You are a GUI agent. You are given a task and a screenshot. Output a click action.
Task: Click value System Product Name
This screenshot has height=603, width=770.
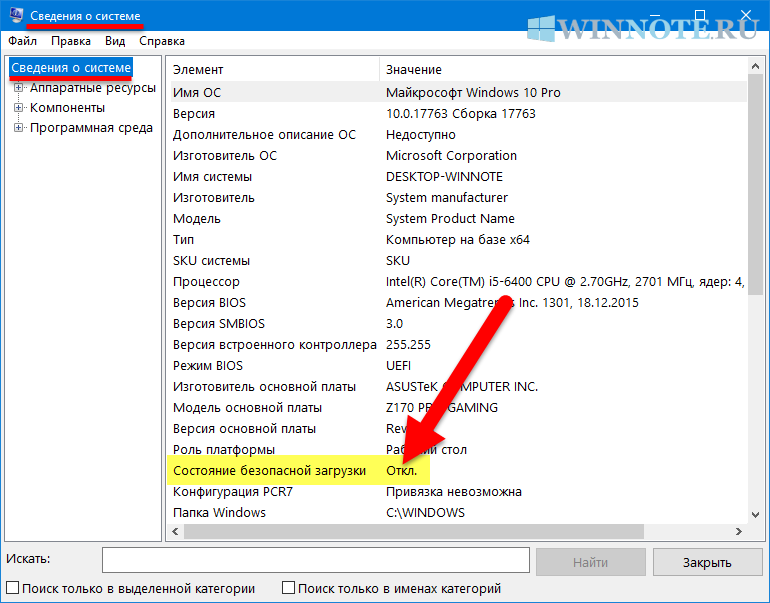pos(450,219)
